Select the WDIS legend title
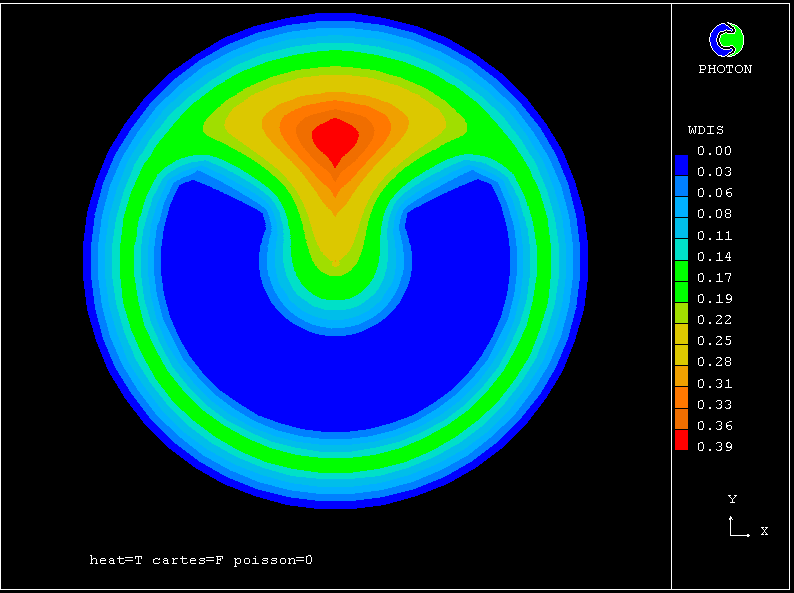Screen dimensions: 794x593 [705, 130]
